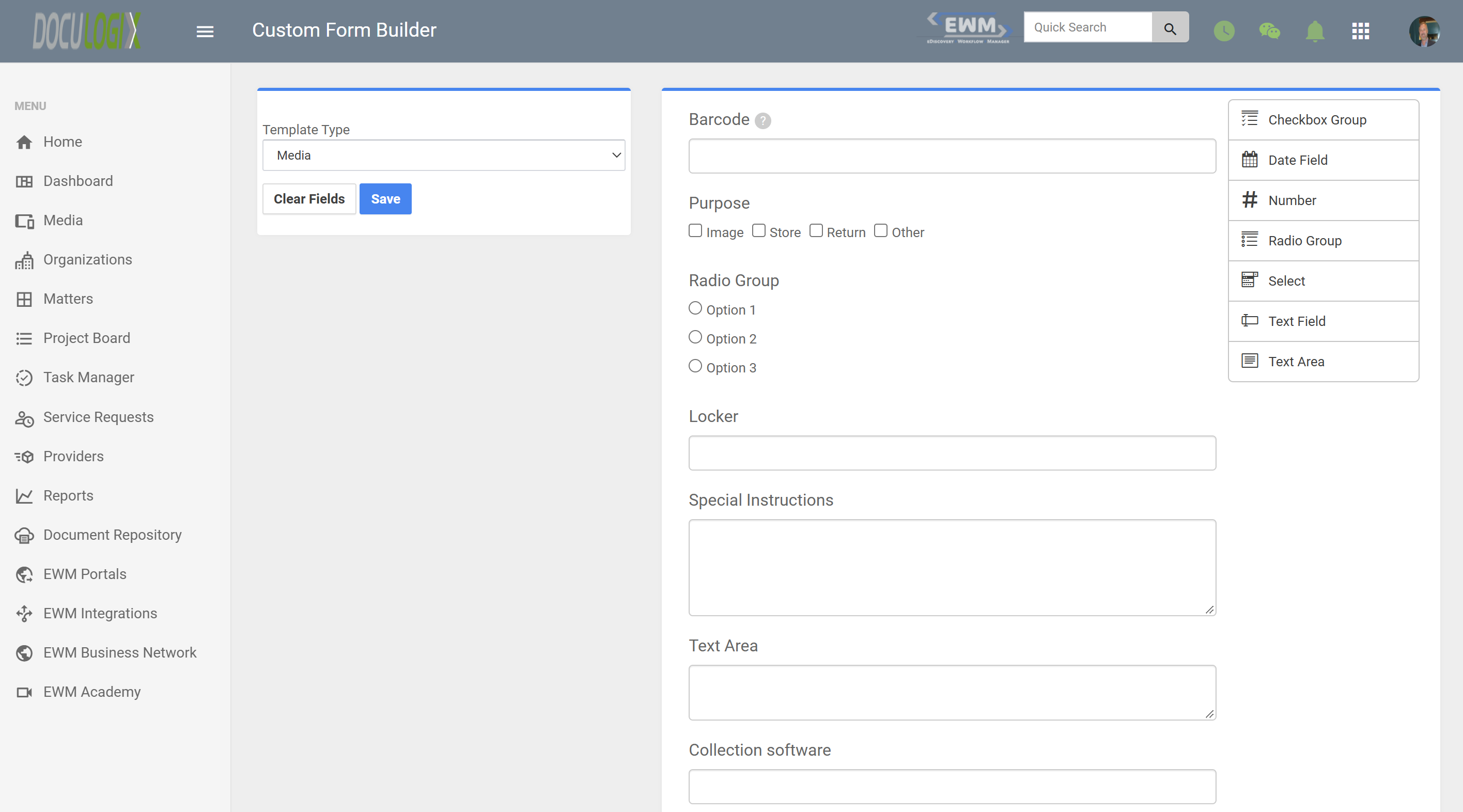Select the Option 1 radio button
This screenshot has height=812, width=1463.
point(695,308)
